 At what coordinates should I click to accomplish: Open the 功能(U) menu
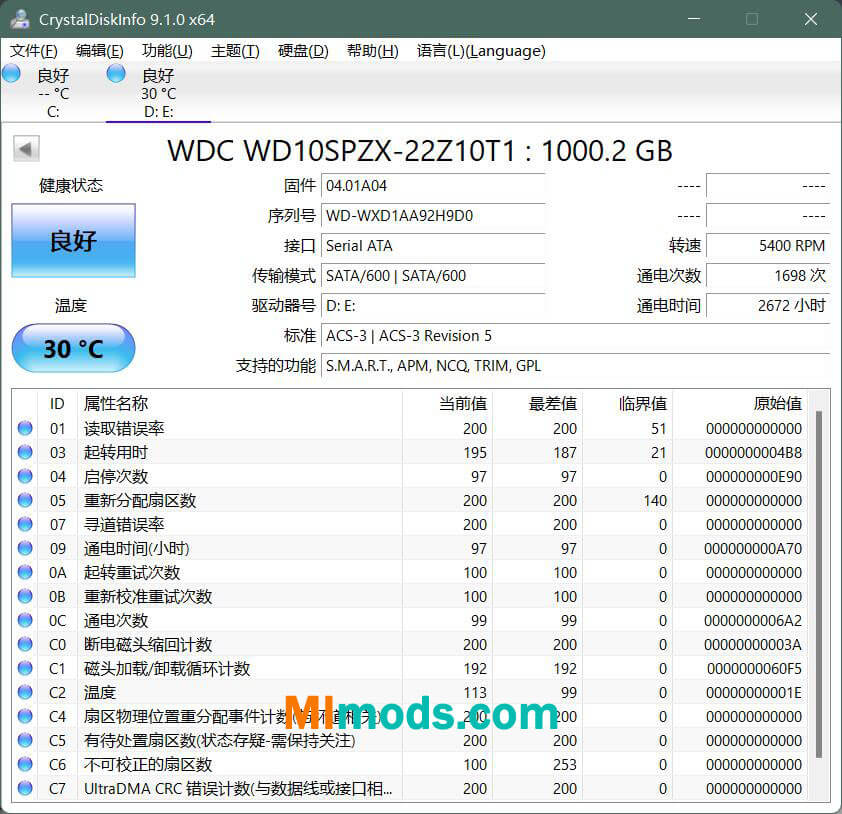point(167,51)
